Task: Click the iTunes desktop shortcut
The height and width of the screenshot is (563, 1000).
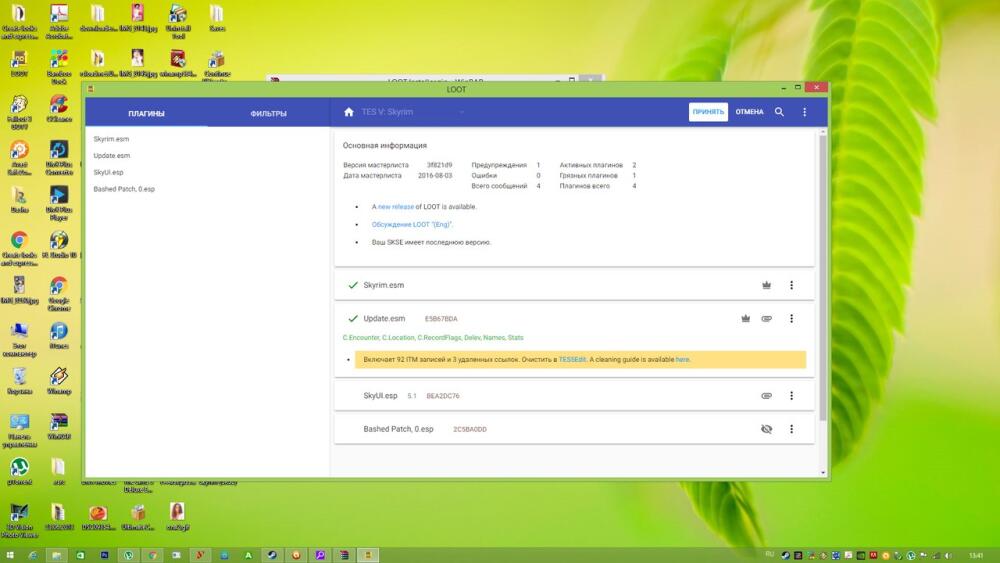Action: (x=59, y=335)
